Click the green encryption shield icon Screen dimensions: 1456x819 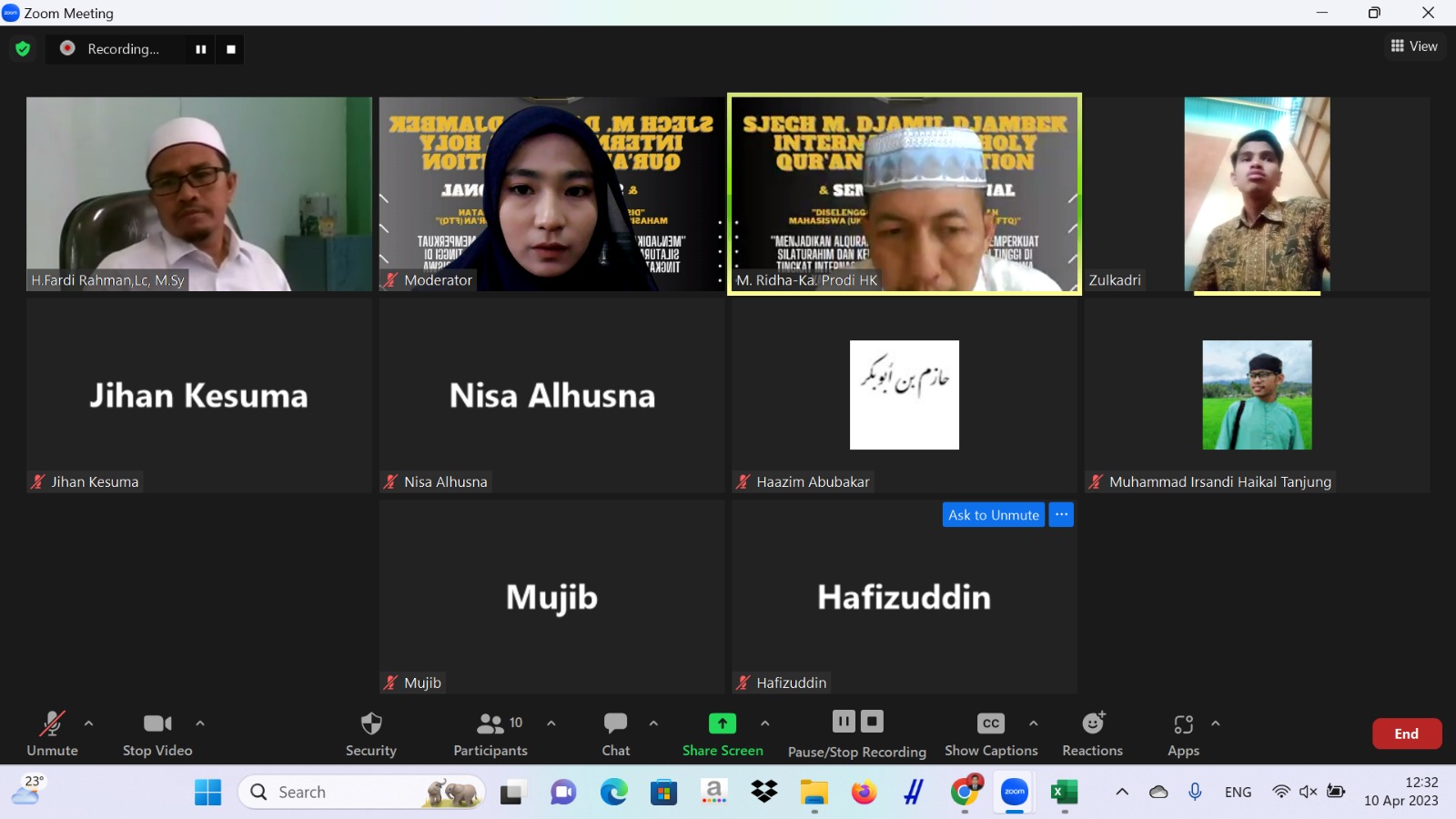[23, 49]
